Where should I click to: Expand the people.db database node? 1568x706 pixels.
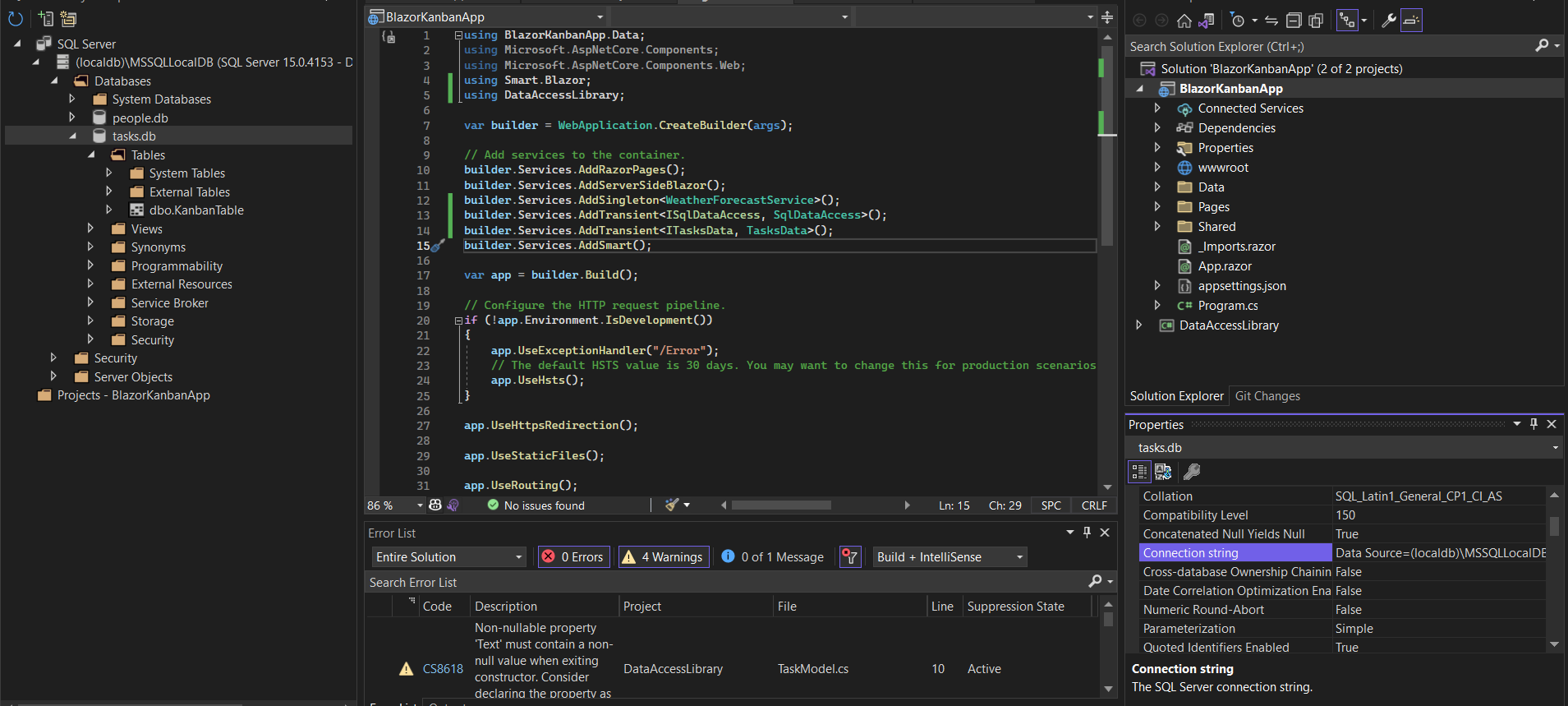point(71,118)
